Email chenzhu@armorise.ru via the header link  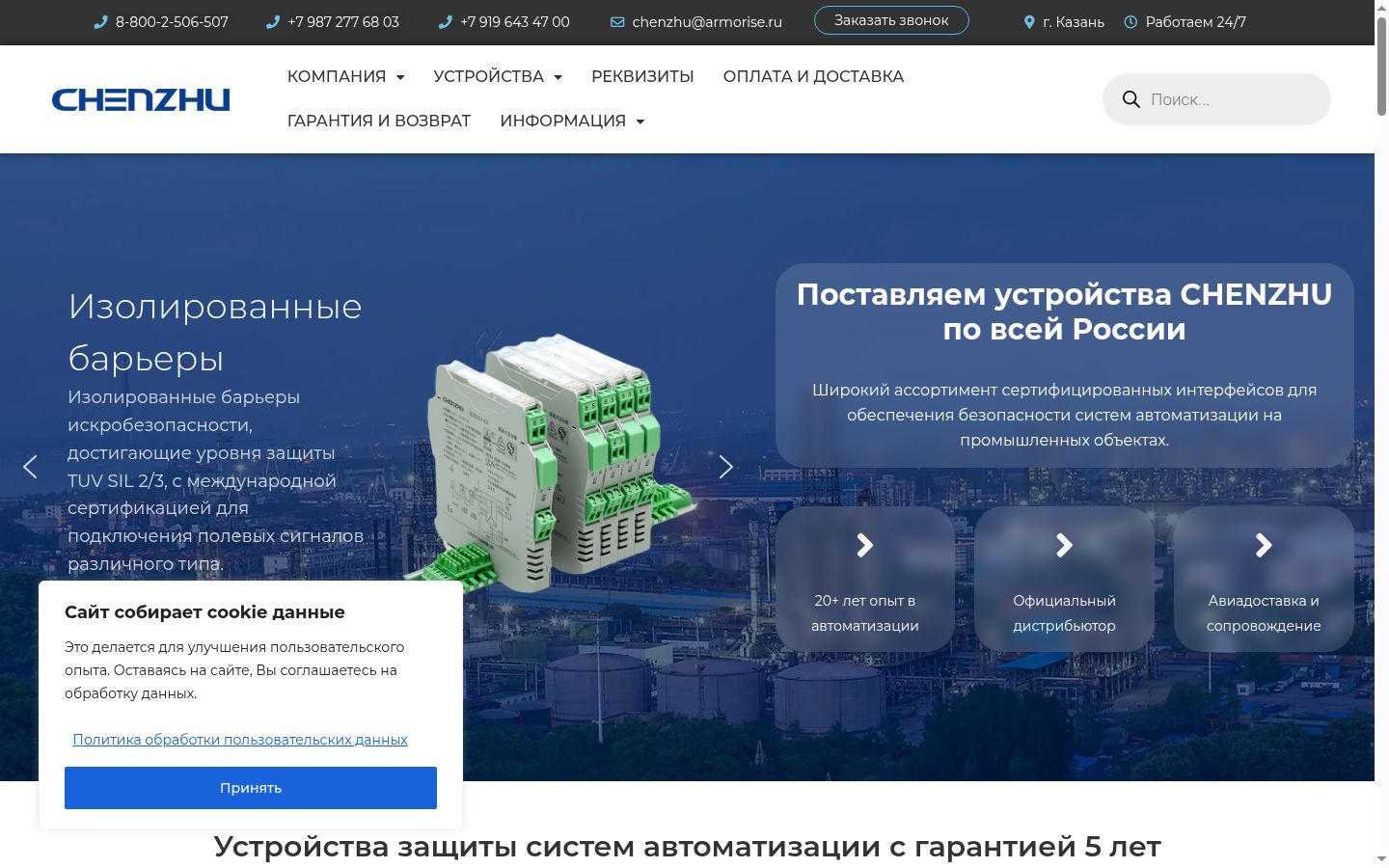[x=707, y=22]
